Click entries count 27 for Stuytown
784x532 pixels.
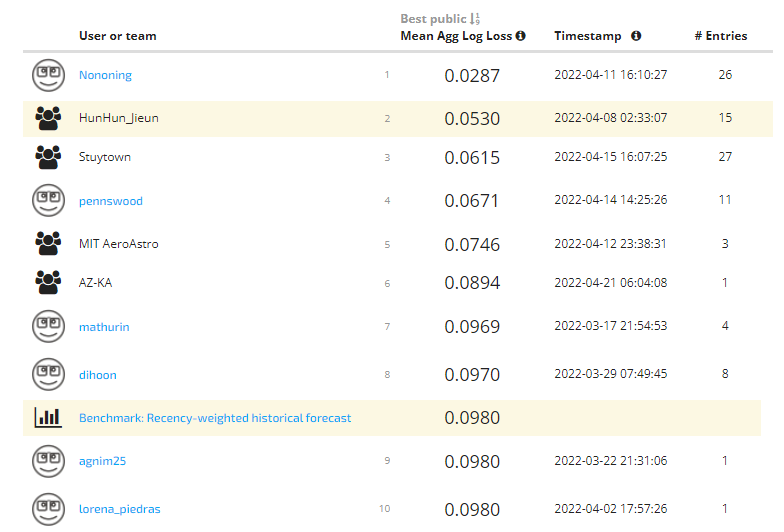click(x=725, y=156)
